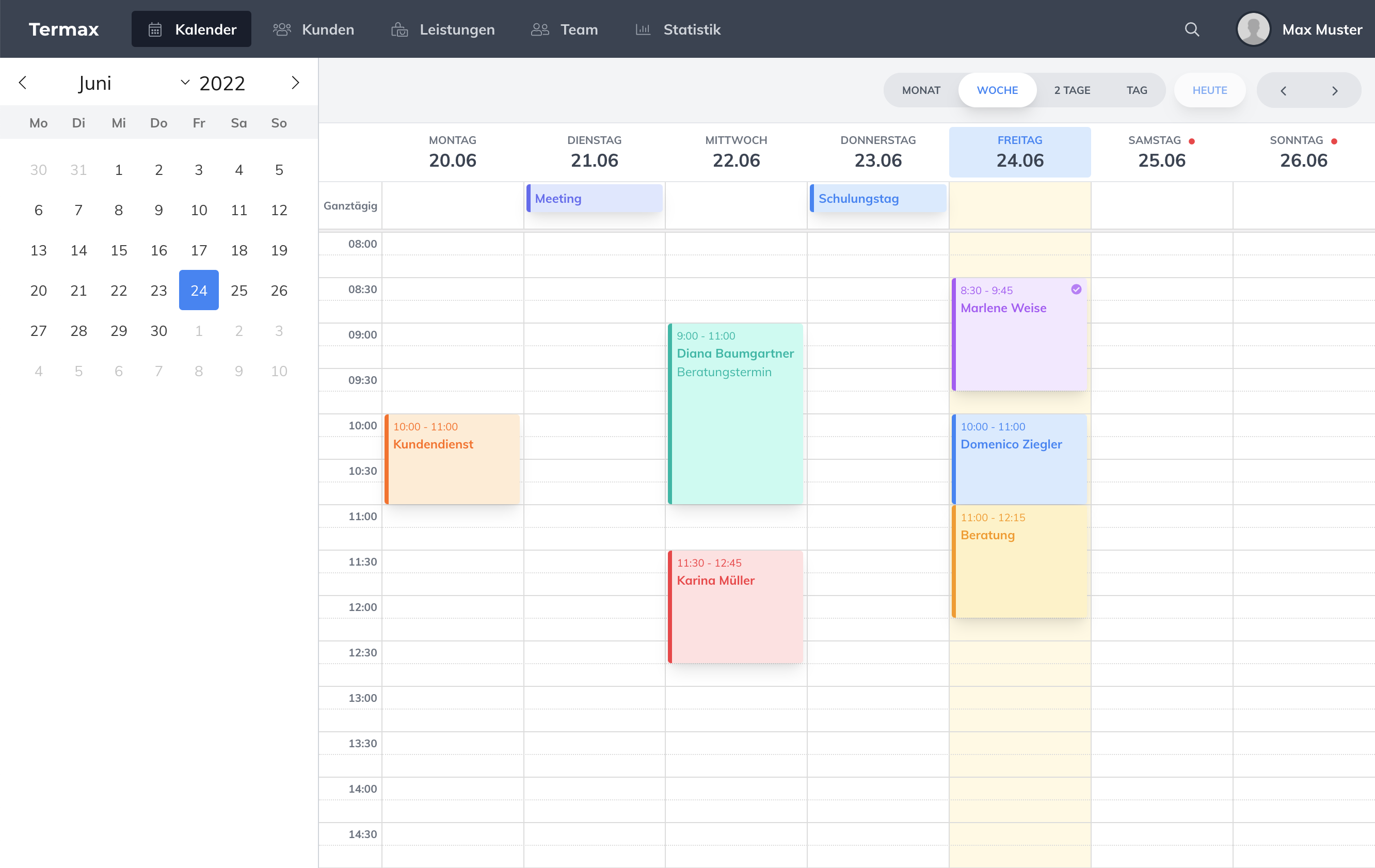Click Max Muster user name
The height and width of the screenshot is (868, 1375).
point(1322,29)
